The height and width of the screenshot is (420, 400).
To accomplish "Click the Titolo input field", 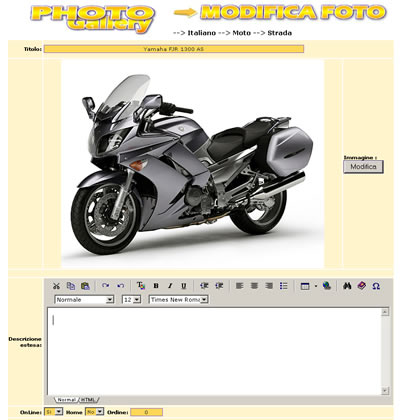I will pos(174,49).
